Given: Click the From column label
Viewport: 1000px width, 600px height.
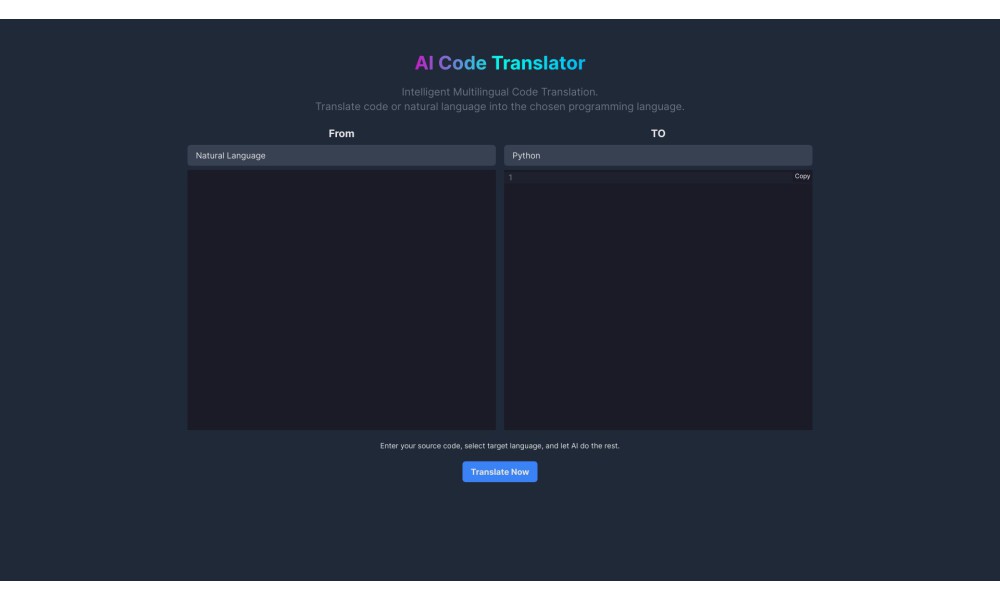Looking at the screenshot, I should coord(341,133).
